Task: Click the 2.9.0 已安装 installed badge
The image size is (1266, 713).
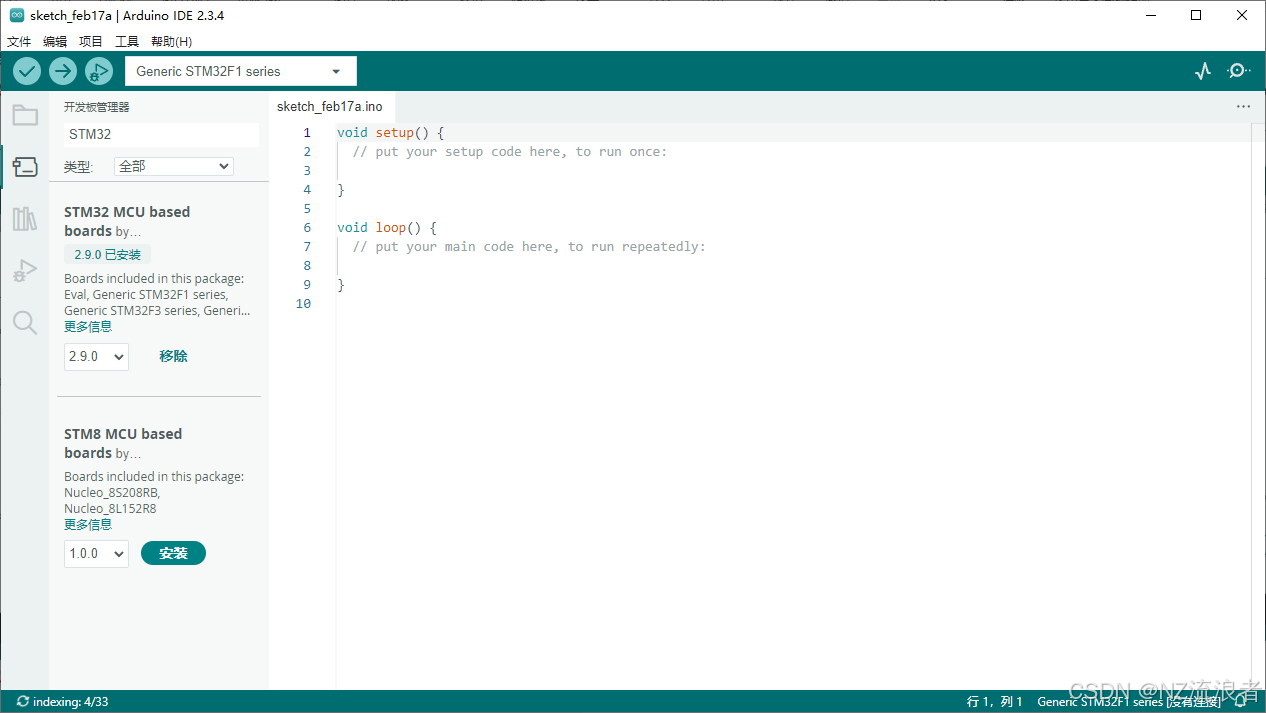Action: click(x=107, y=255)
